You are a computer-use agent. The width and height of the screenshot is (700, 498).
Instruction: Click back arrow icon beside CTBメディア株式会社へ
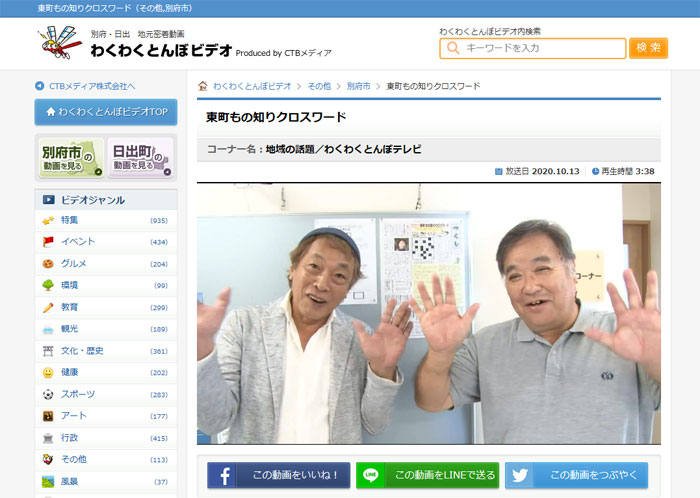[39, 86]
